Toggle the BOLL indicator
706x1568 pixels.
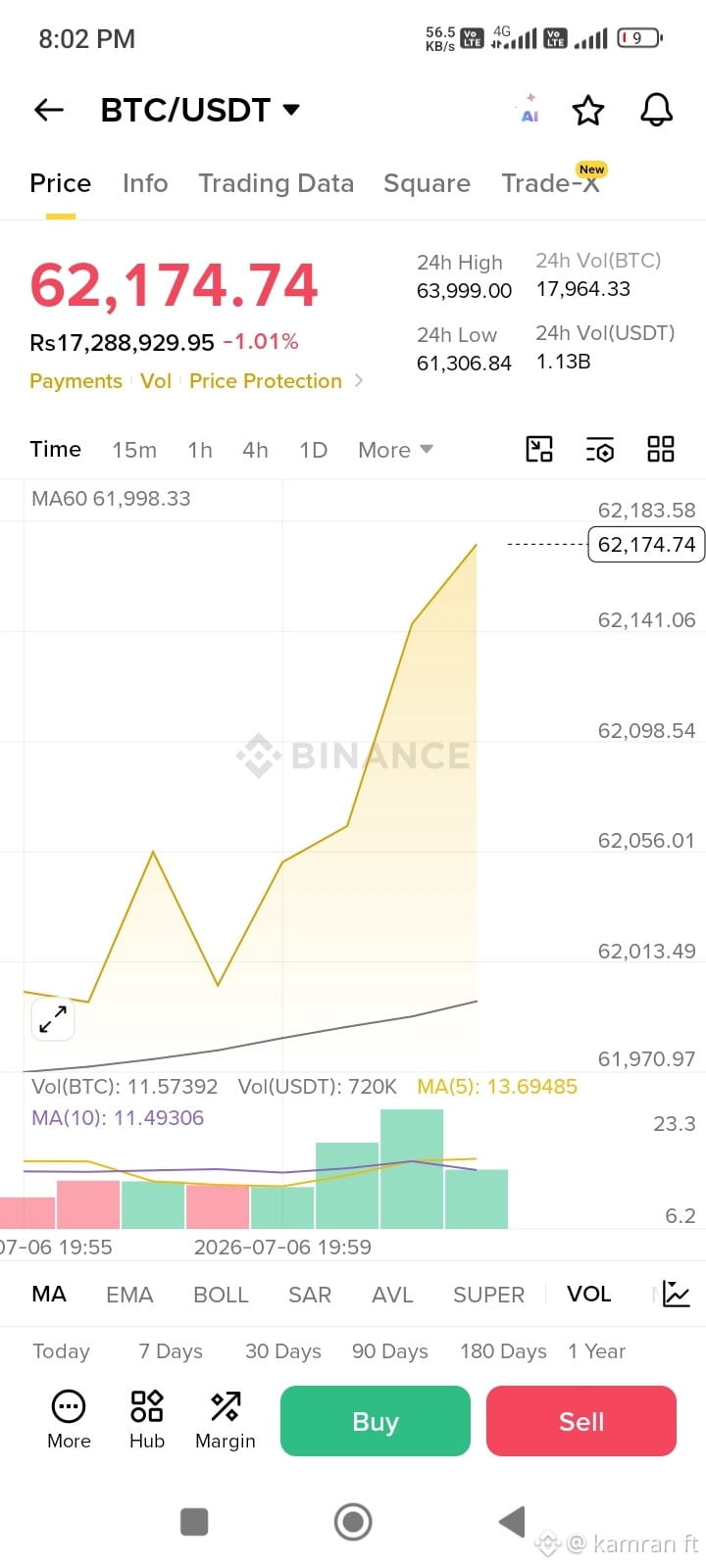click(221, 1295)
